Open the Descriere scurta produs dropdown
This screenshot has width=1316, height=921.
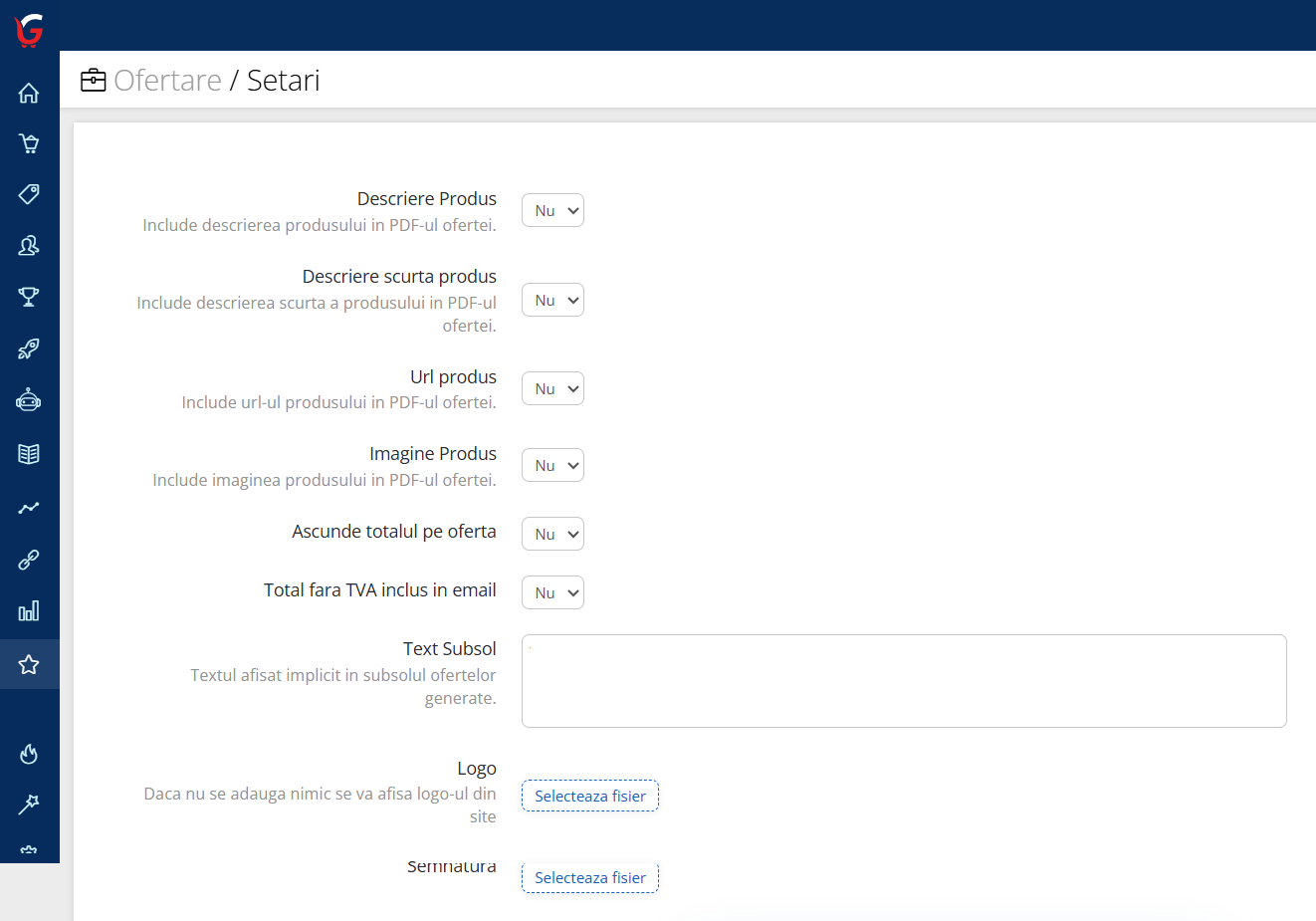[552, 300]
